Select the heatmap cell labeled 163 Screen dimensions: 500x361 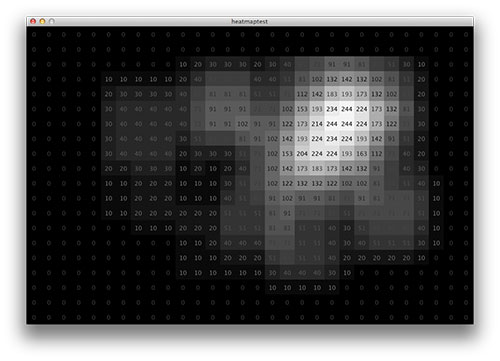tap(362, 154)
